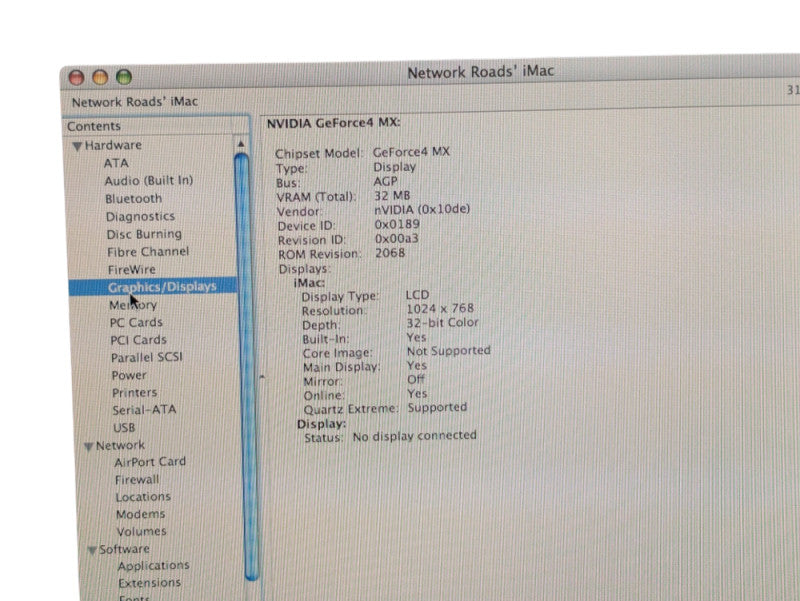Click the Chipset Model value GeForce4 MX
Screen dimensions: 800x601
(411, 152)
